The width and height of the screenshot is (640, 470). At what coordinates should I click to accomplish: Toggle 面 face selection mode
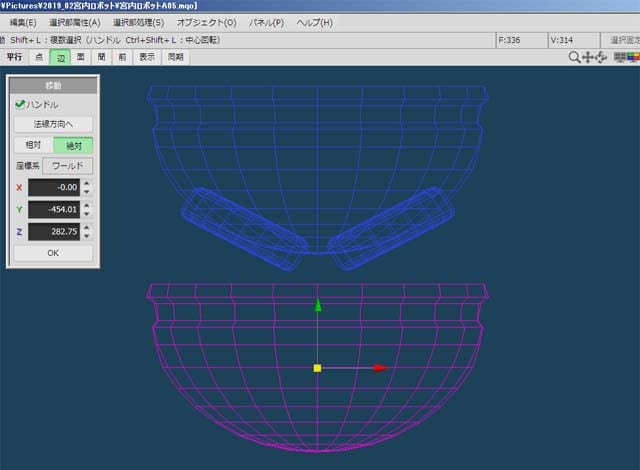(81, 57)
